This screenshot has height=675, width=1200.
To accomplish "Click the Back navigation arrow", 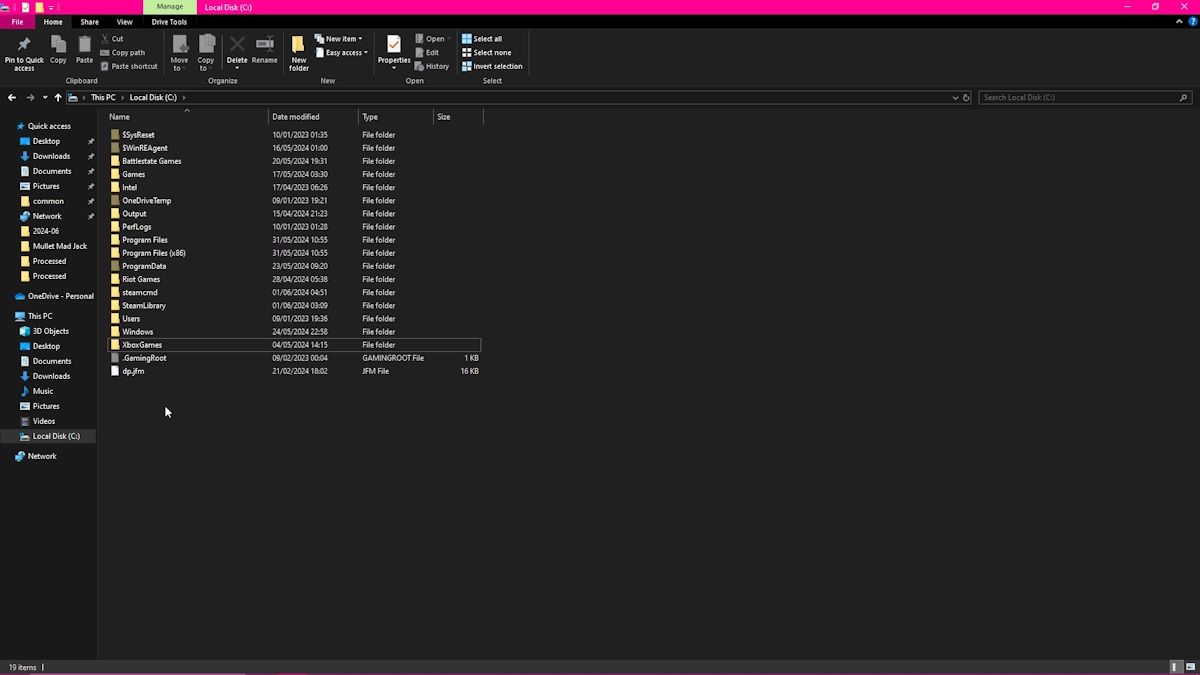I will point(12,97).
